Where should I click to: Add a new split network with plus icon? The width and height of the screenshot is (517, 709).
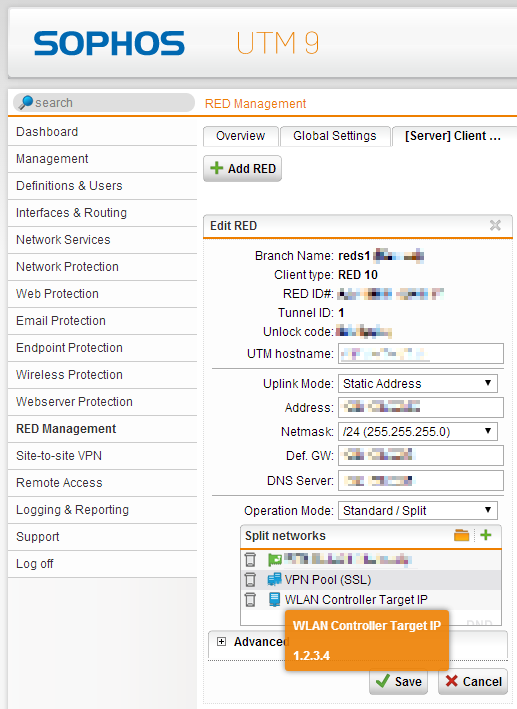pos(486,535)
